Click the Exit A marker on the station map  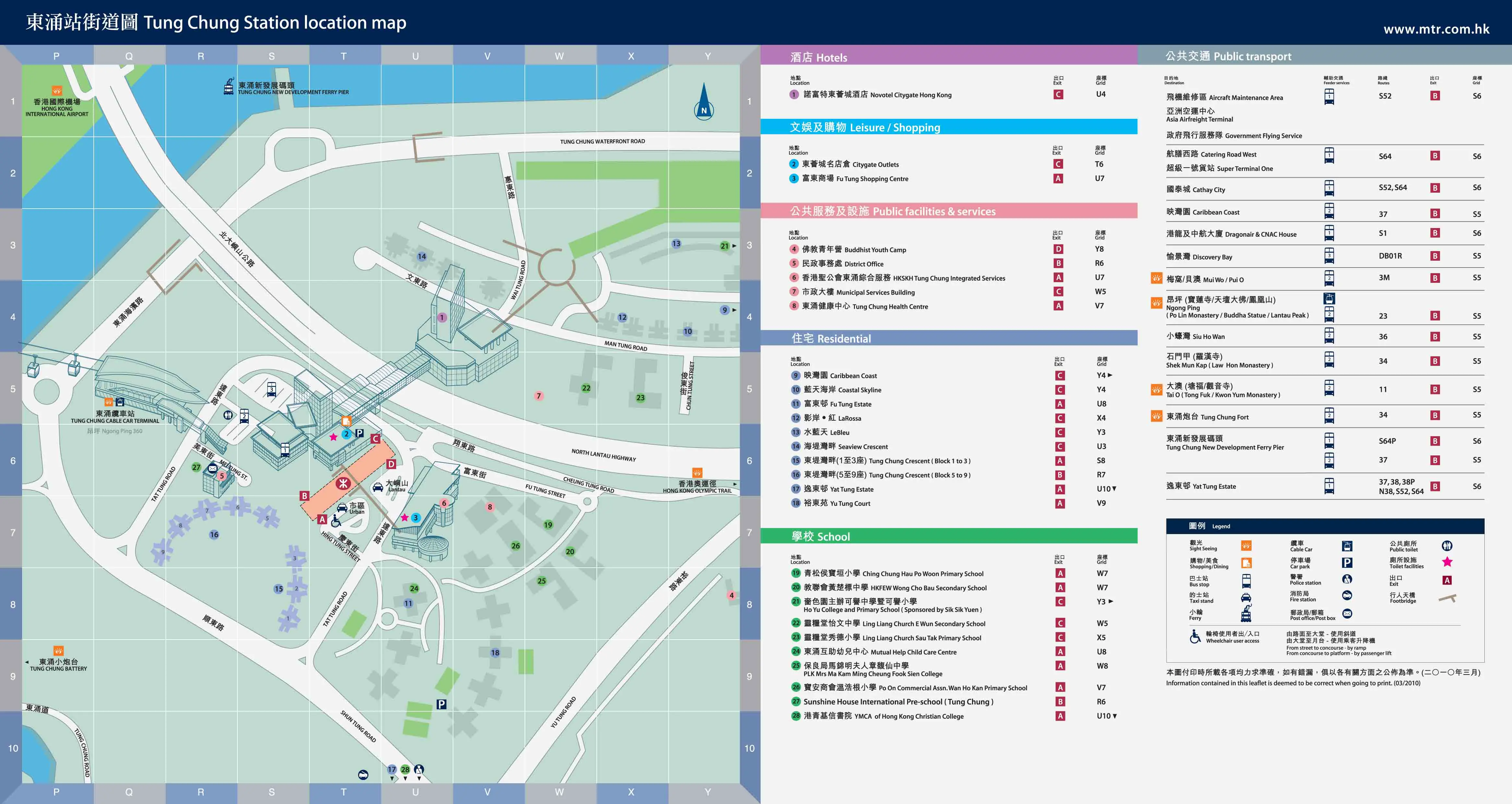tap(322, 519)
